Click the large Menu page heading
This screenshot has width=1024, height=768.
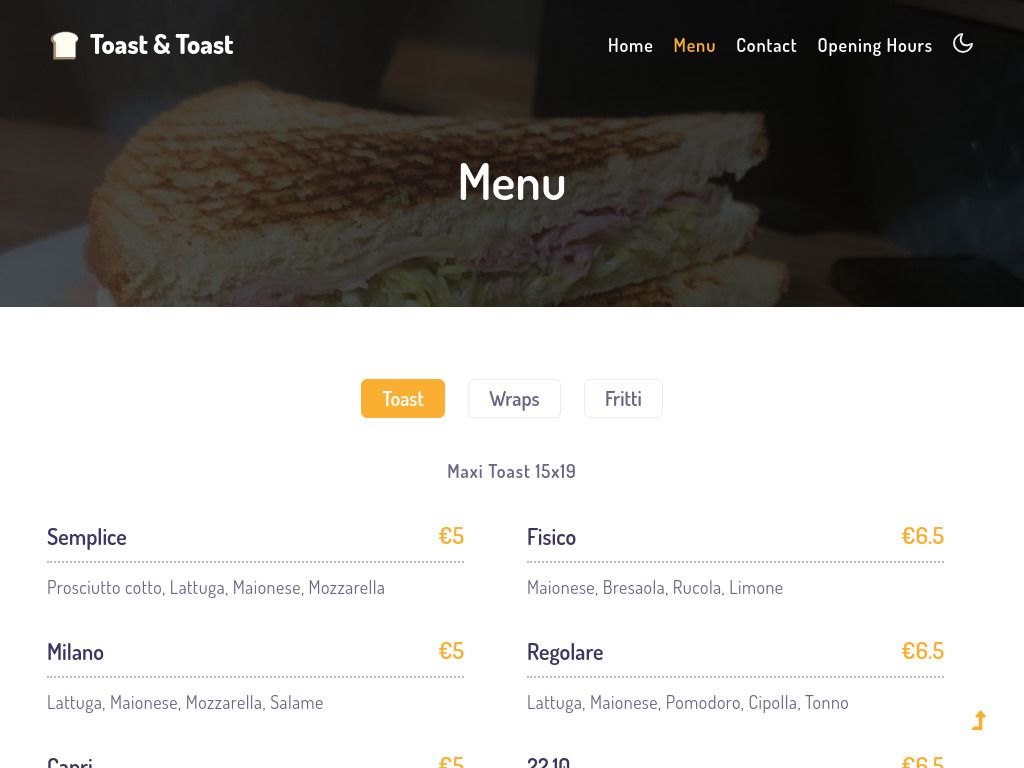512,182
